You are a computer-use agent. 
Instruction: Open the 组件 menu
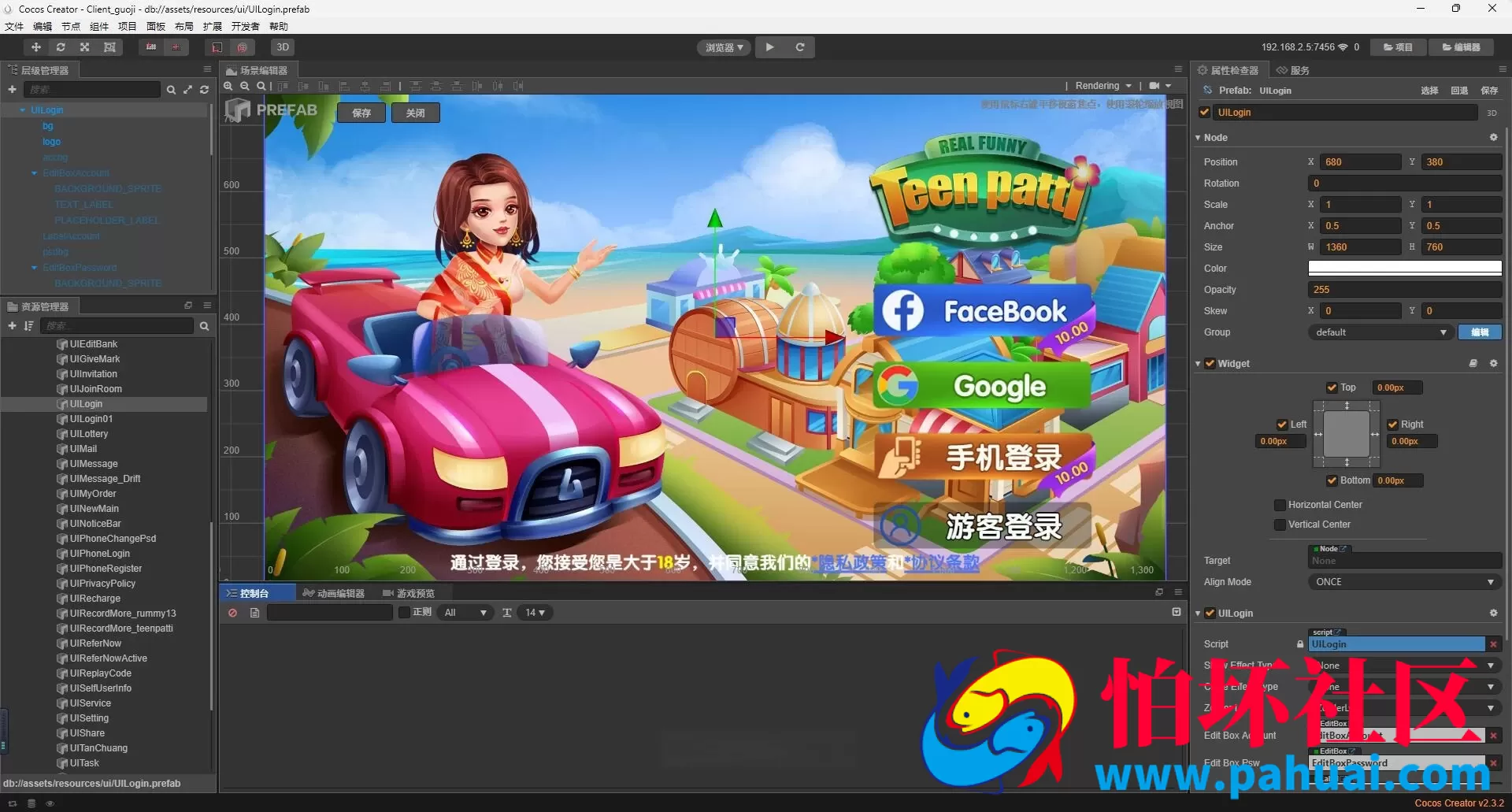click(99, 27)
